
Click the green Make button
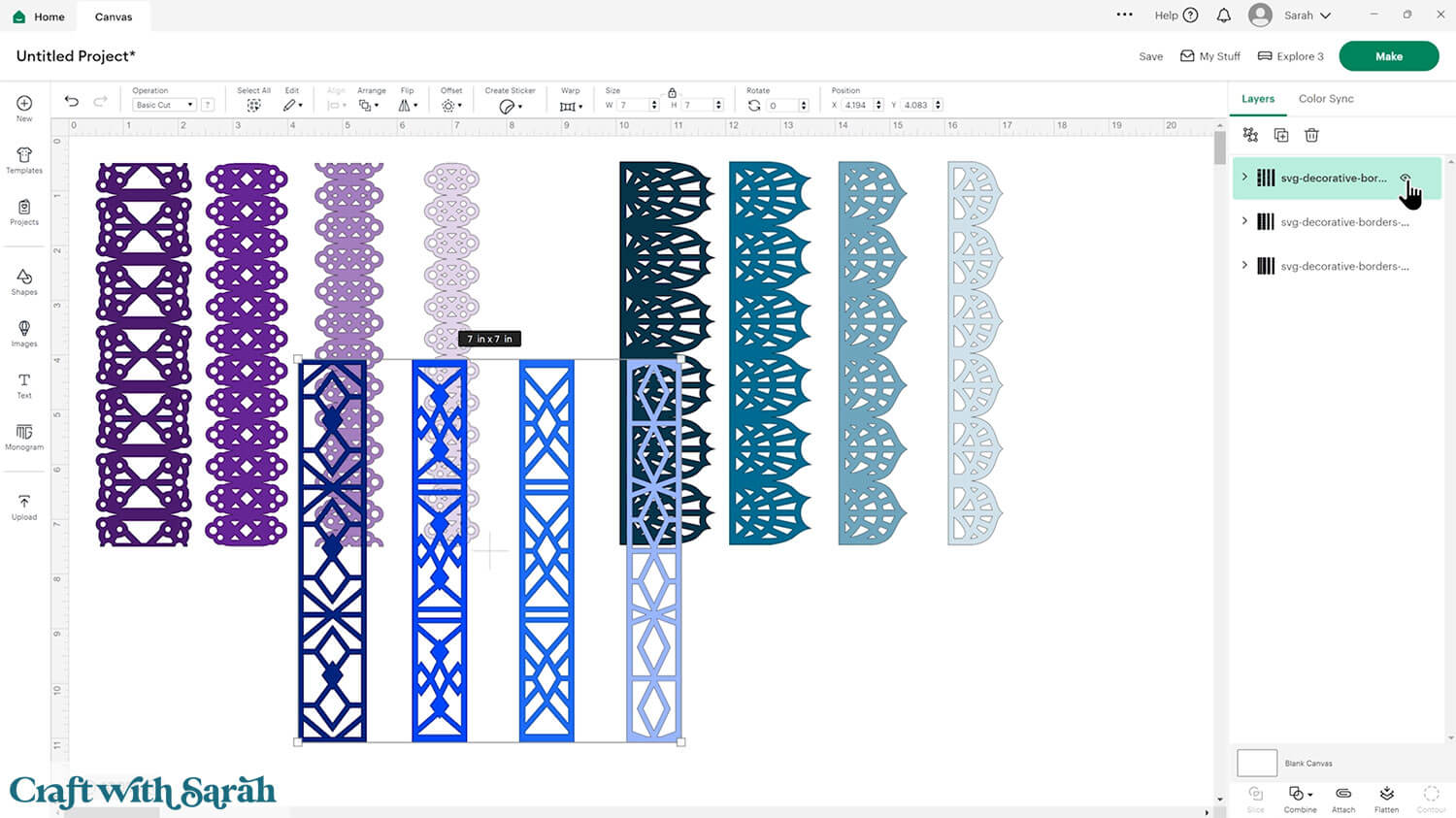1388,56
